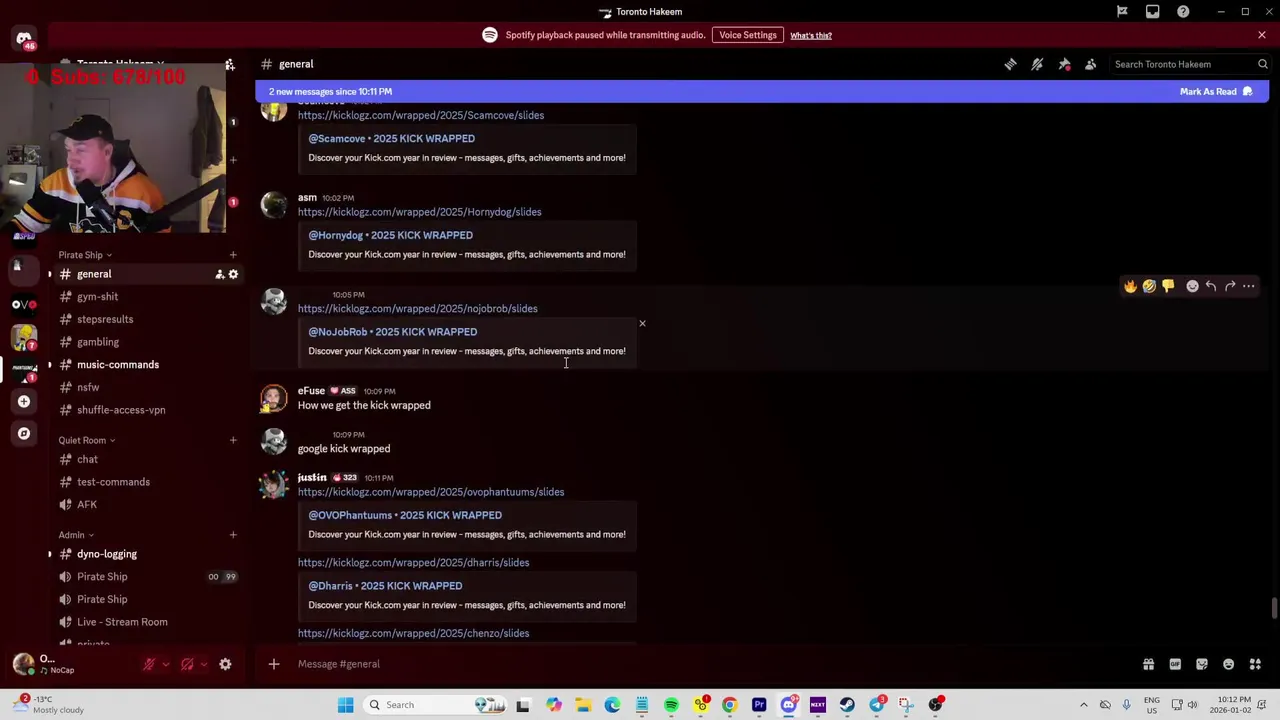
Task: Collapse the Quiet Room category
Action: click(86, 440)
